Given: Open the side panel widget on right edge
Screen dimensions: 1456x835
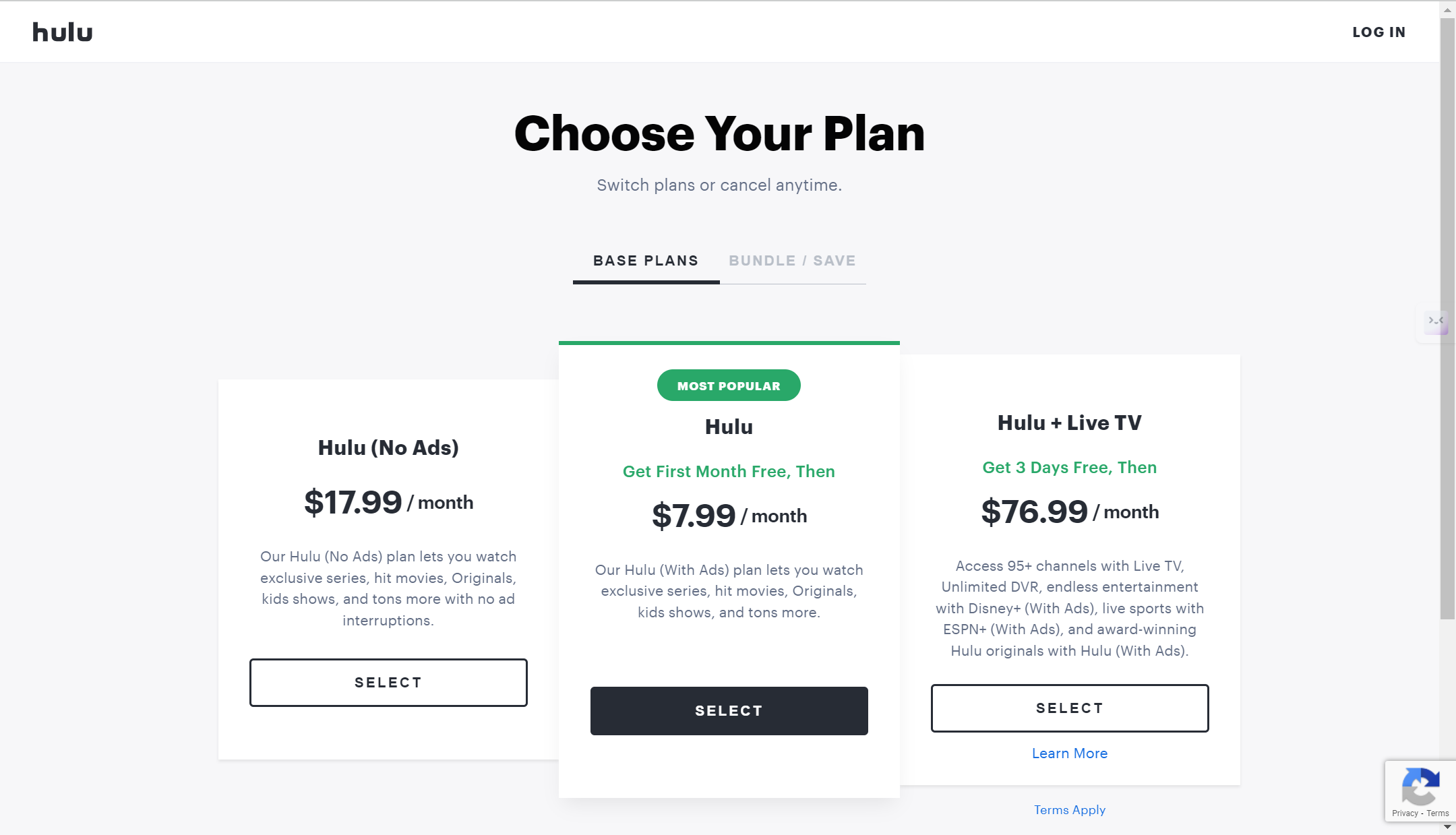Looking at the screenshot, I should (x=1436, y=323).
